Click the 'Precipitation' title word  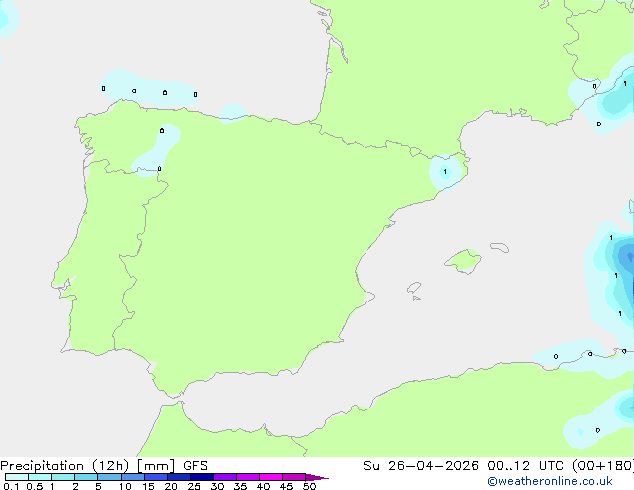tap(42, 466)
